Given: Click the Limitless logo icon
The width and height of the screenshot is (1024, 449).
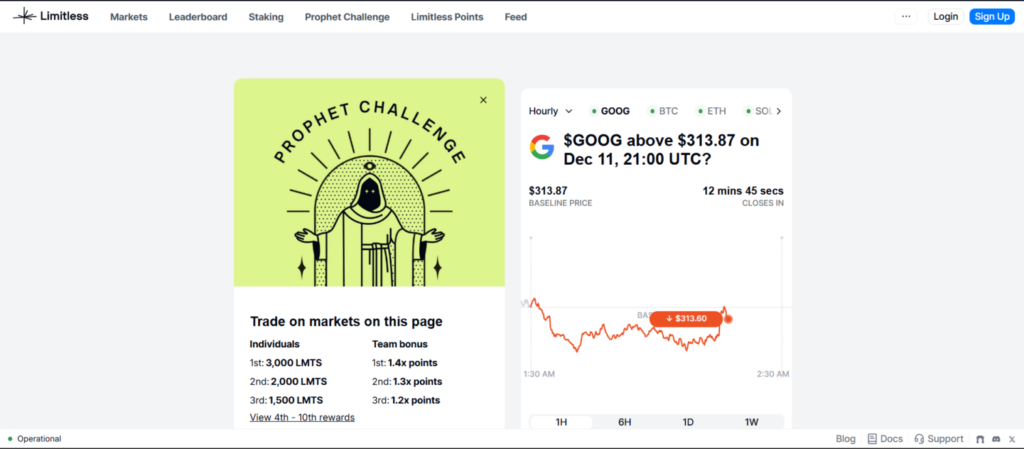Looking at the screenshot, I should (25, 16).
